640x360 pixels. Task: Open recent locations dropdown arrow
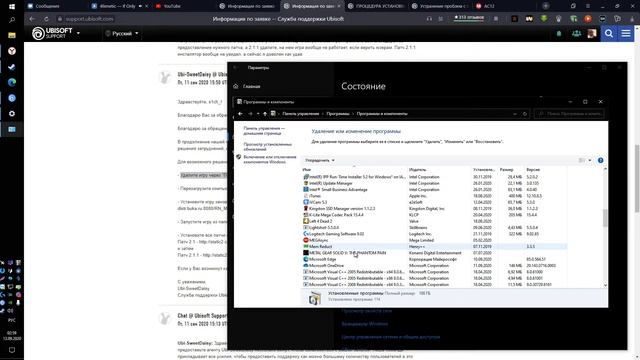coord(258,114)
